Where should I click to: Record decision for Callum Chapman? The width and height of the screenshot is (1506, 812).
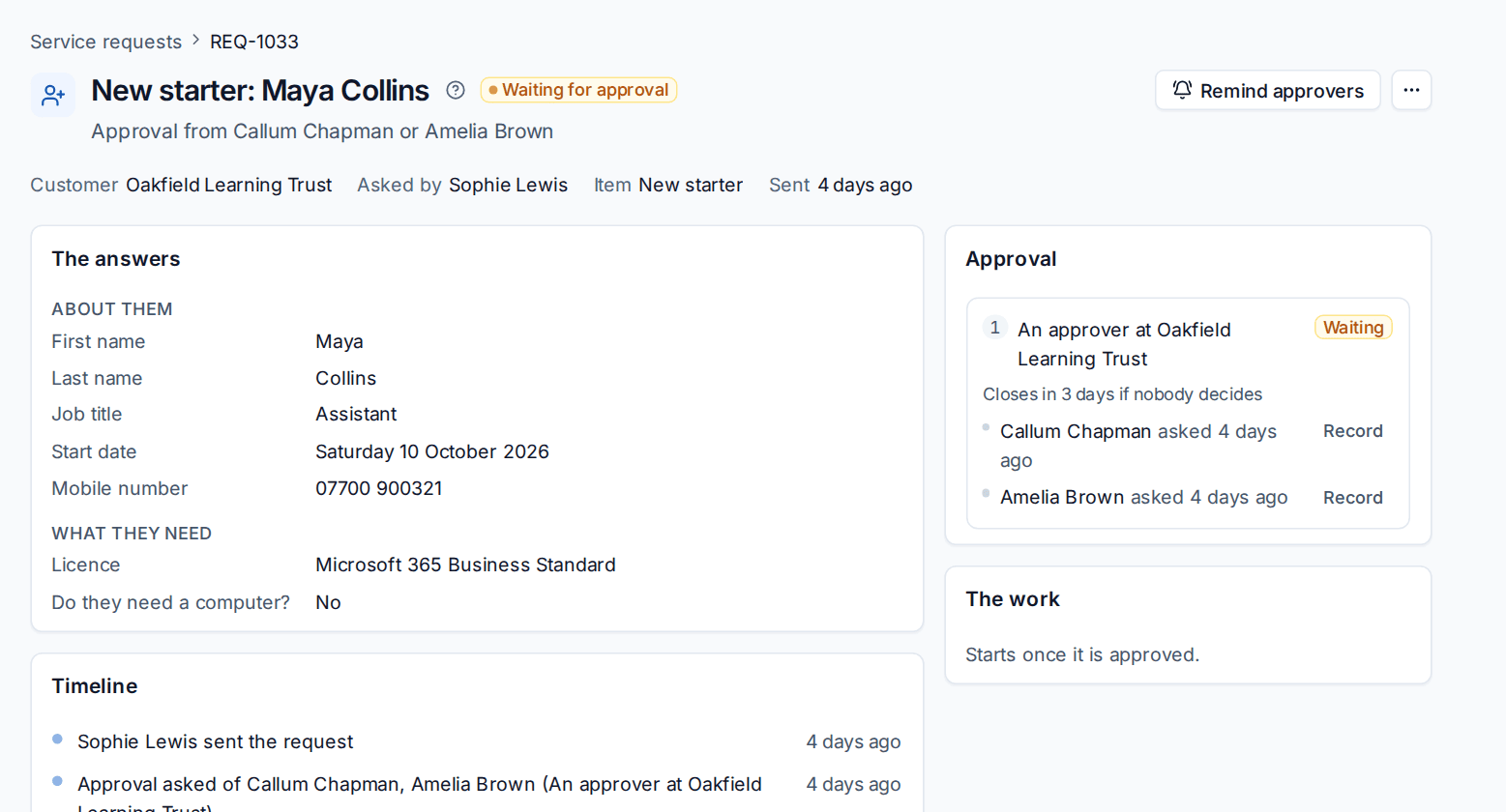click(1352, 431)
